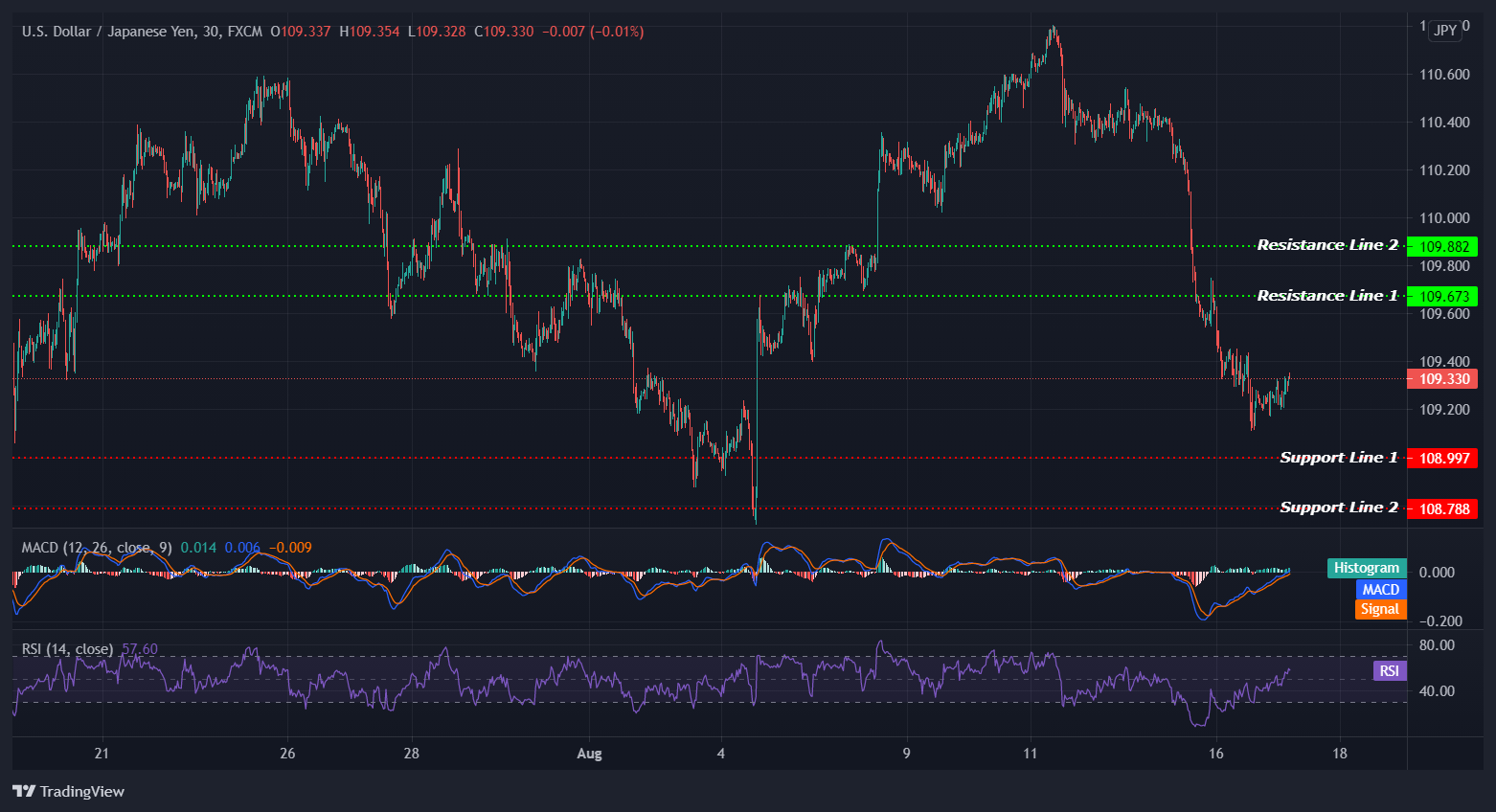This screenshot has height=812, width=1496.
Task: Select the purple RSI legend badge
Action: pos(1388,671)
